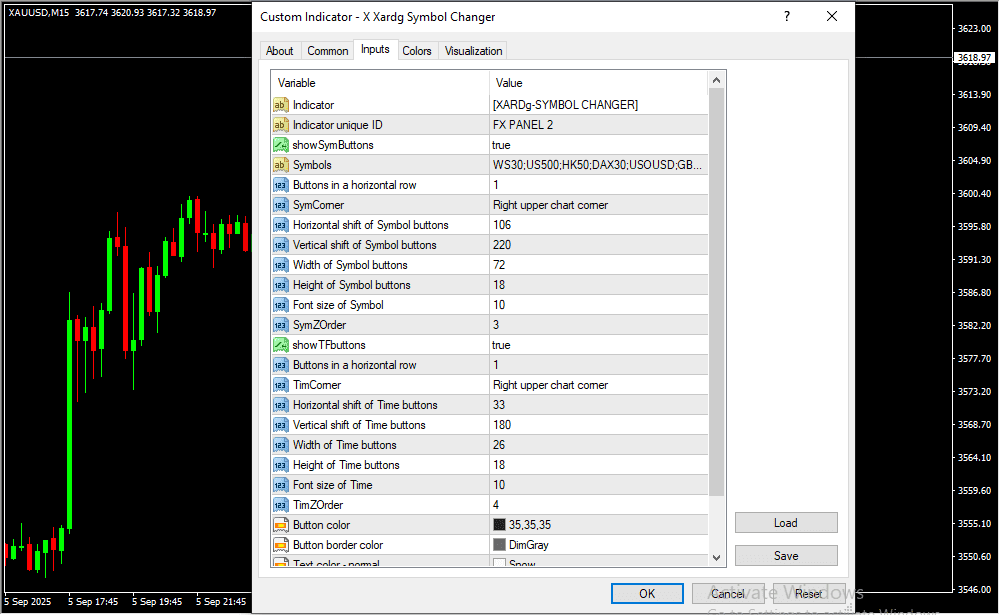The width and height of the screenshot is (1000, 615).
Task: Click the color icon beside Button border color
Action: point(280,545)
